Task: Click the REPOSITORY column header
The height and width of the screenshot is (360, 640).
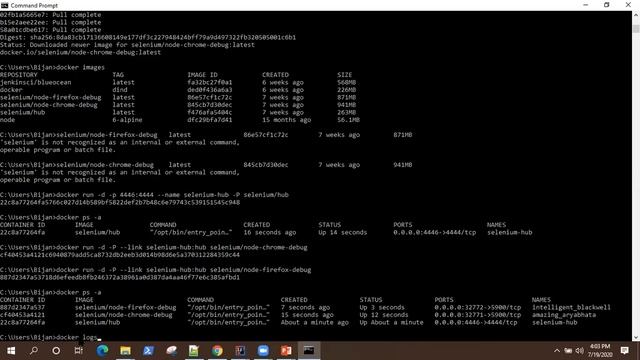Action: 19,75
